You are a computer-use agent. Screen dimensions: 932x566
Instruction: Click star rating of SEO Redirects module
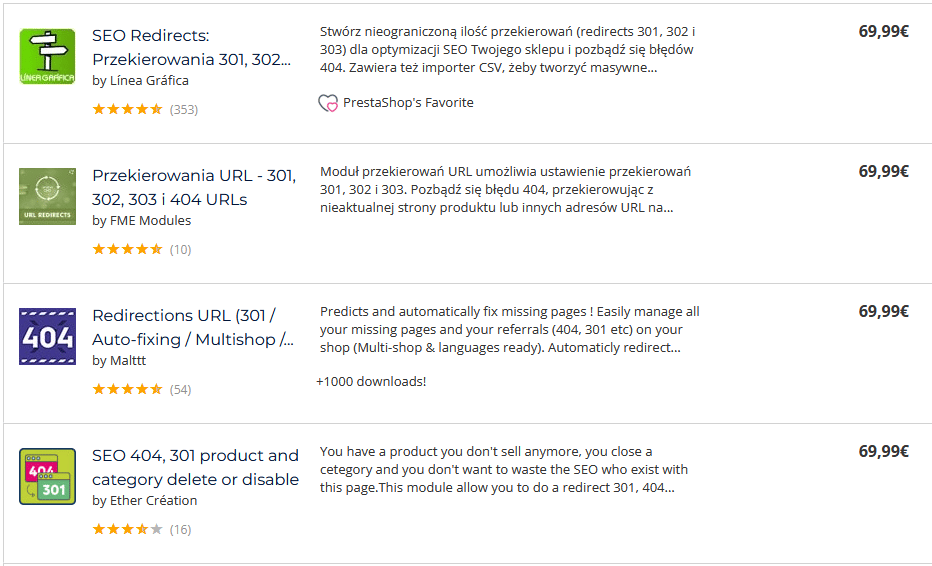127,109
